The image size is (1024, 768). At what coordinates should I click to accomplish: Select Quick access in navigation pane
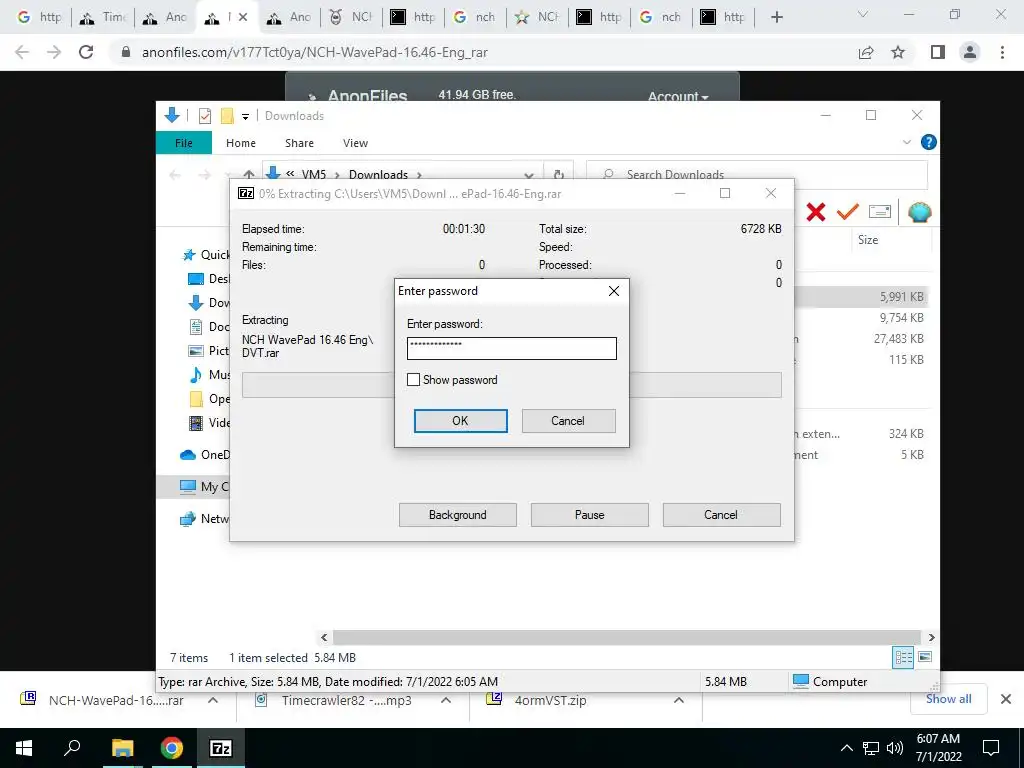pyautogui.click(x=206, y=255)
